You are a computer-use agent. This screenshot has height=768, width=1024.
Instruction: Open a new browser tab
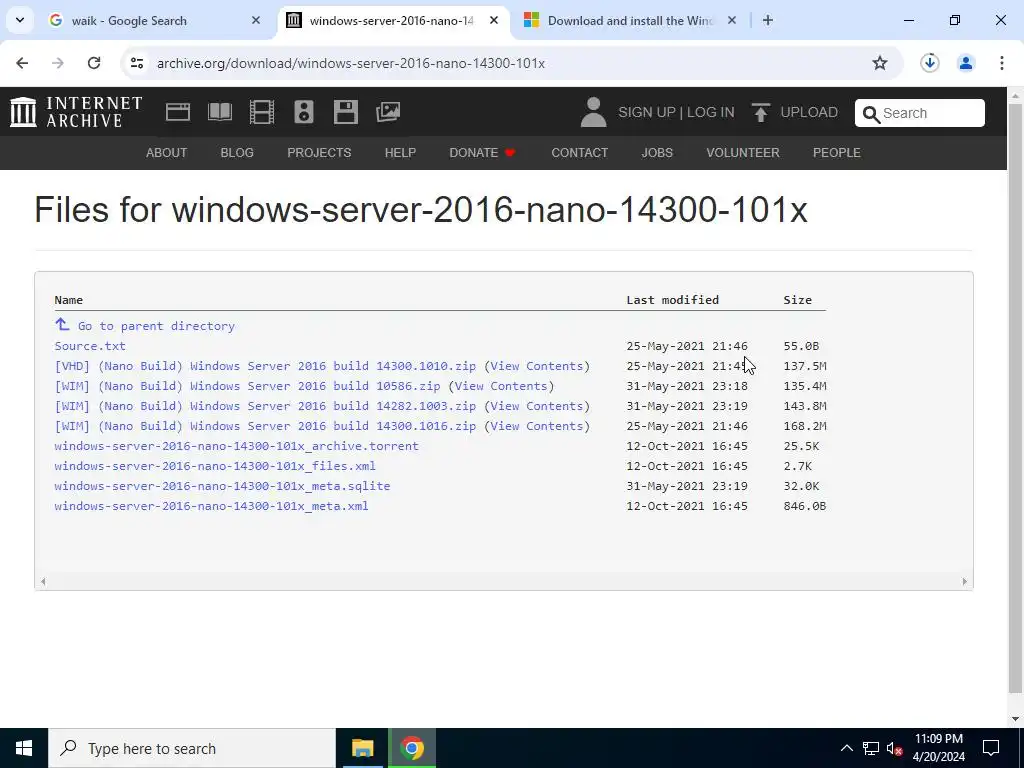[768, 20]
